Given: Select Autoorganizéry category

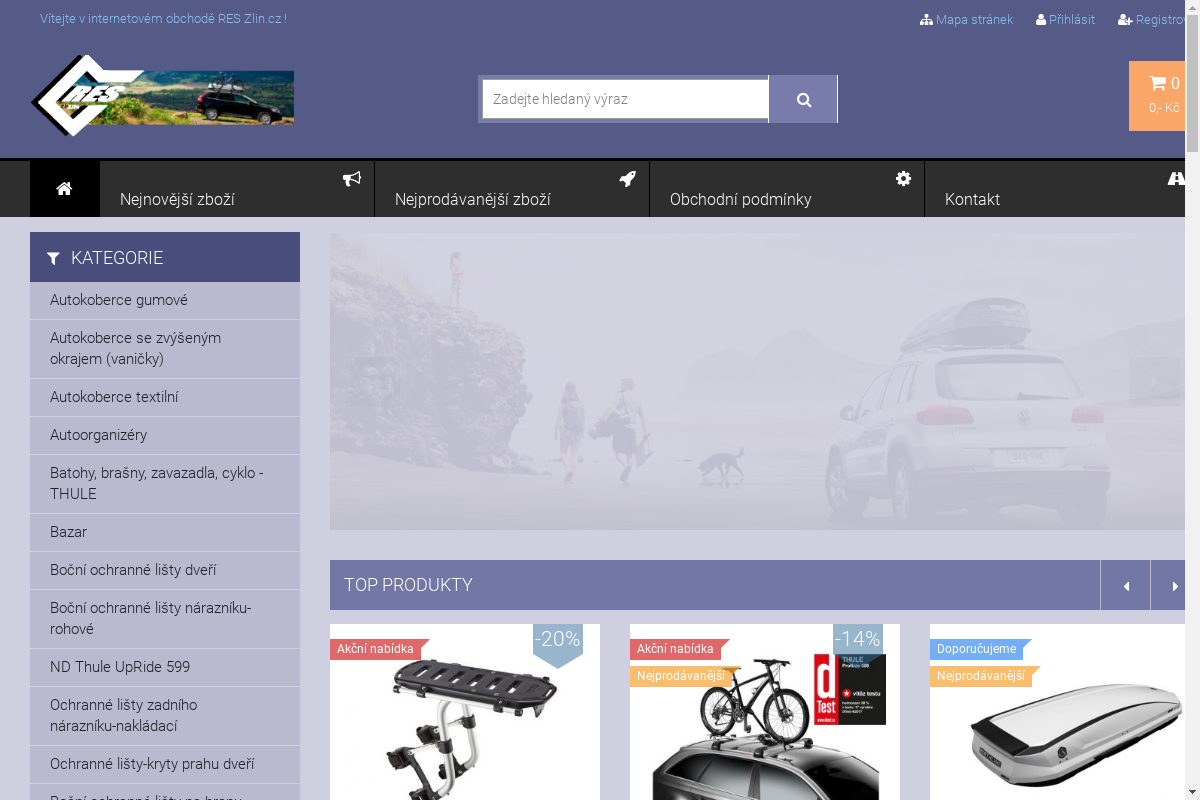Looking at the screenshot, I should click(x=98, y=435).
